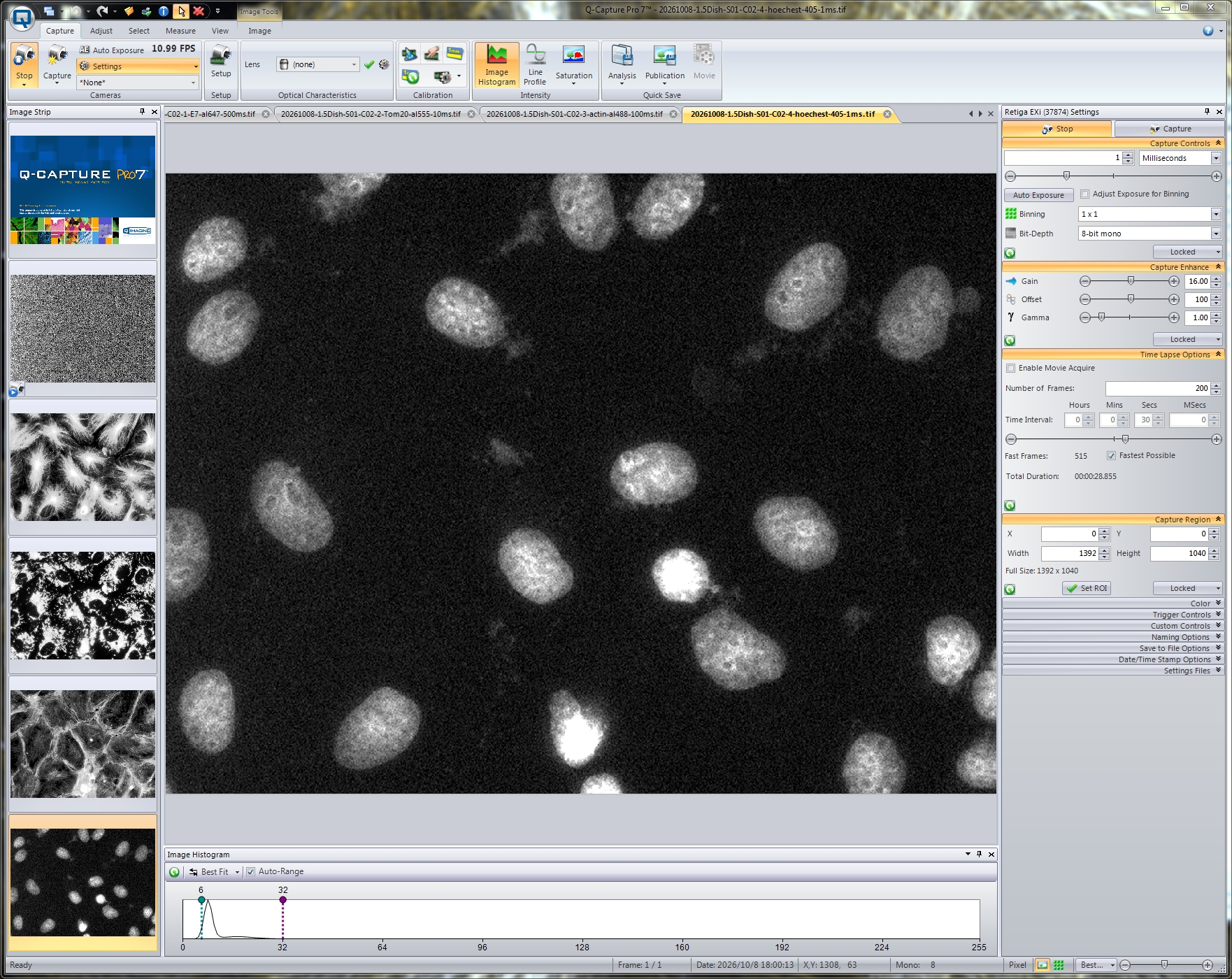
Task: Click the info icon in quick access toolbar
Action: coord(163,11)
